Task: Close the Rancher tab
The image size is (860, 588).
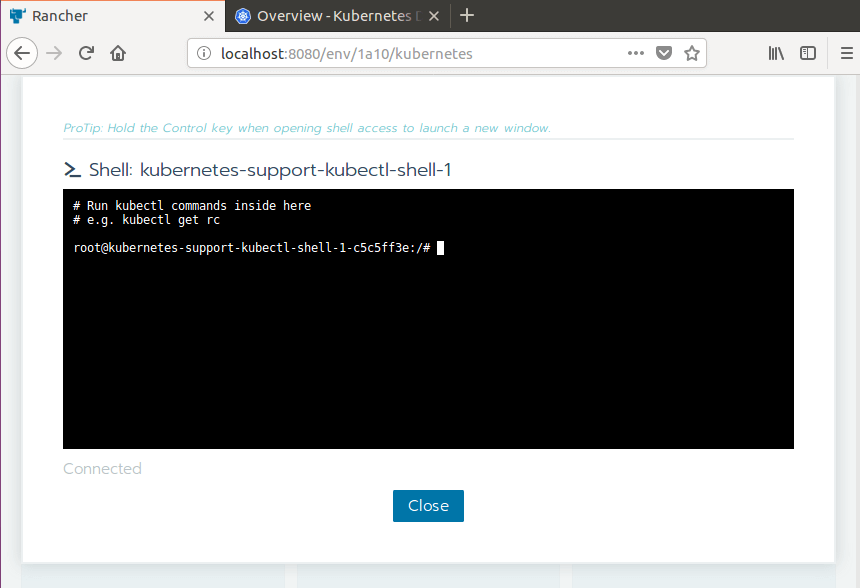Action: pos(209,16)
